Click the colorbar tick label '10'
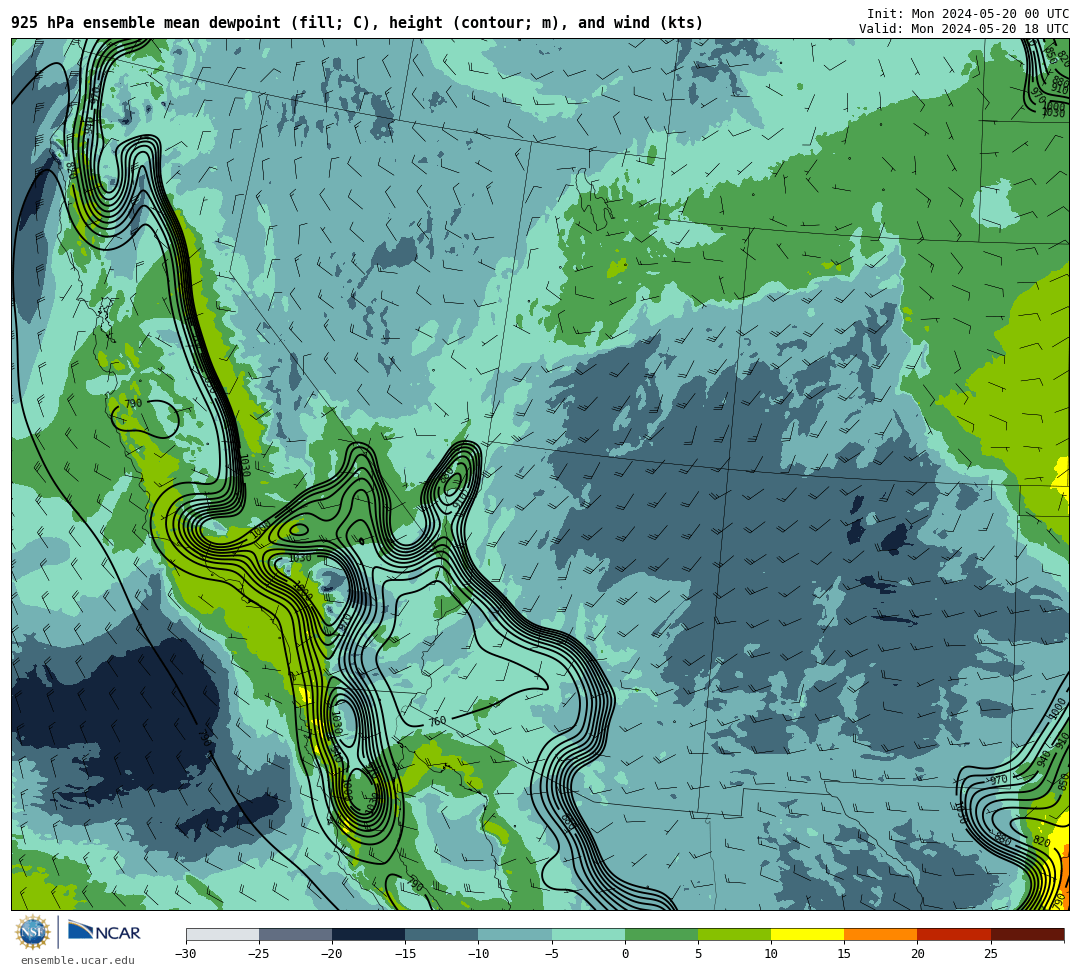The width and height of the screenshot is (1080, 973). click(771, 954)
